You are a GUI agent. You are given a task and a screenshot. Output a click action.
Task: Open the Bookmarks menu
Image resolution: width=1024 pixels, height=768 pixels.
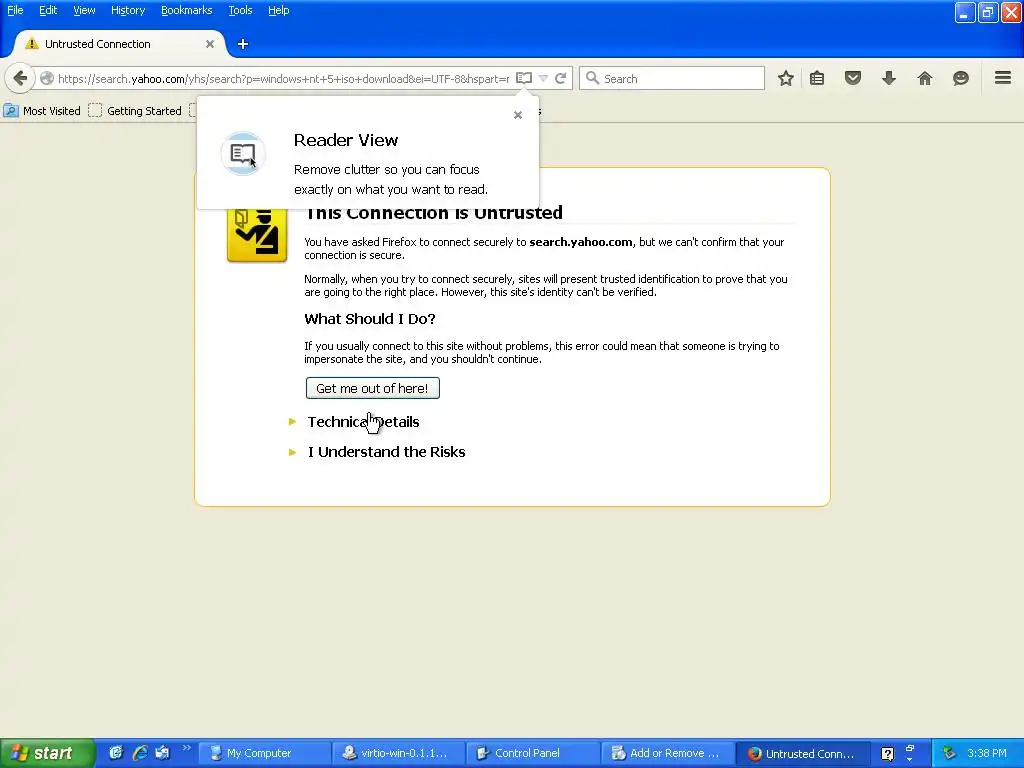(187, 10)
